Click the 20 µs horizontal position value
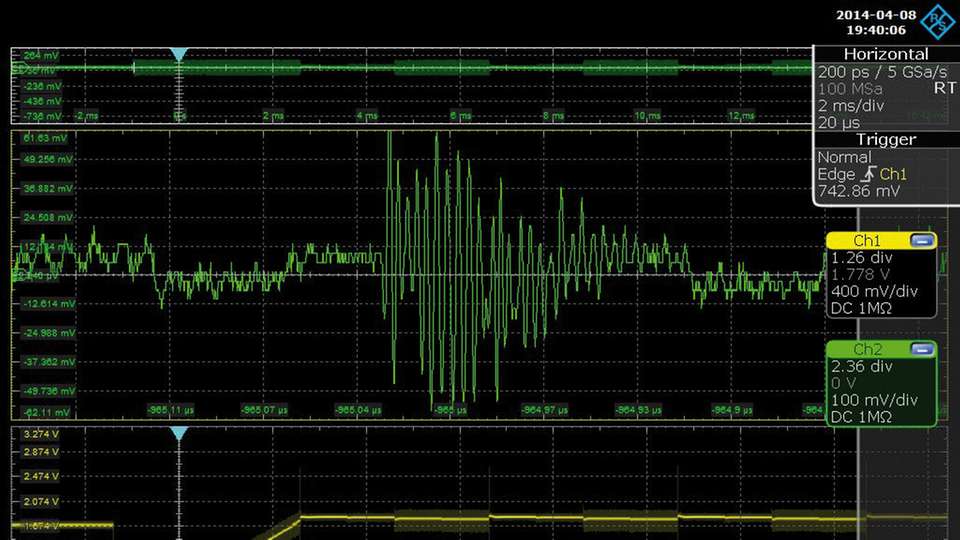 tap(838, 122)
